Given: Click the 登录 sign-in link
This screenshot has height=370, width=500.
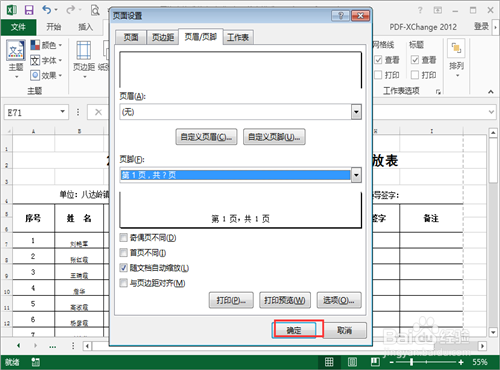Looking at the screenshot, I should [x=481, y=27].
